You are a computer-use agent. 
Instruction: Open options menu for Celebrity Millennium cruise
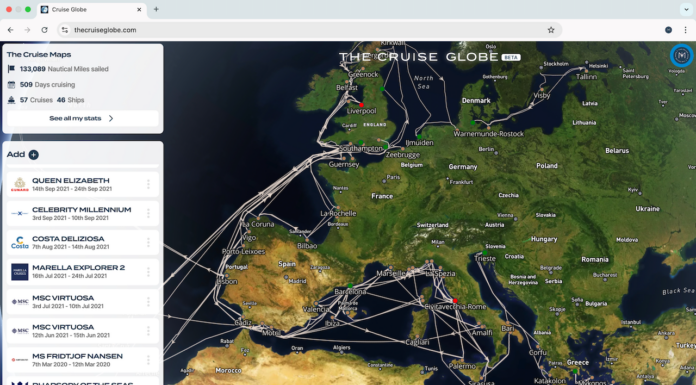(x=148, y=214)
